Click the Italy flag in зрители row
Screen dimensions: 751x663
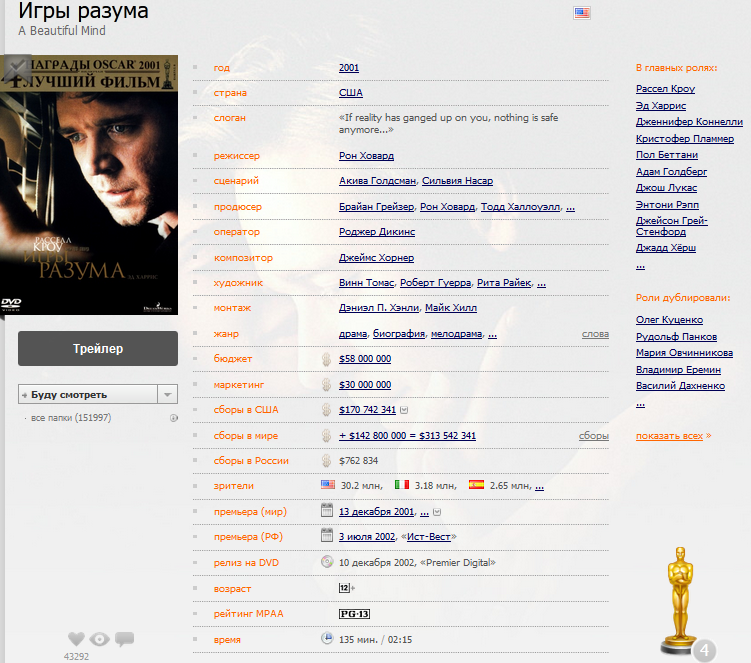tap(402, 485)
